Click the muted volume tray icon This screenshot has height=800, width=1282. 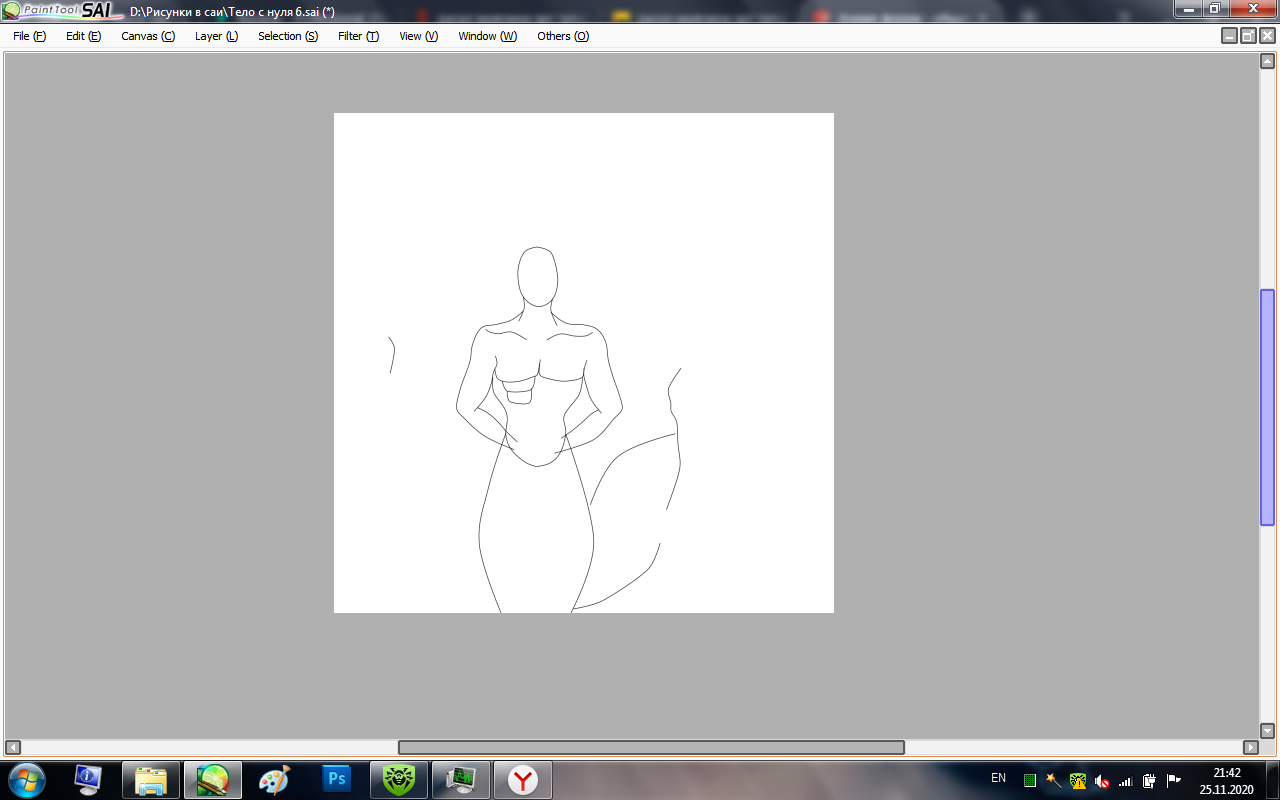click(x=1101, y=780)
